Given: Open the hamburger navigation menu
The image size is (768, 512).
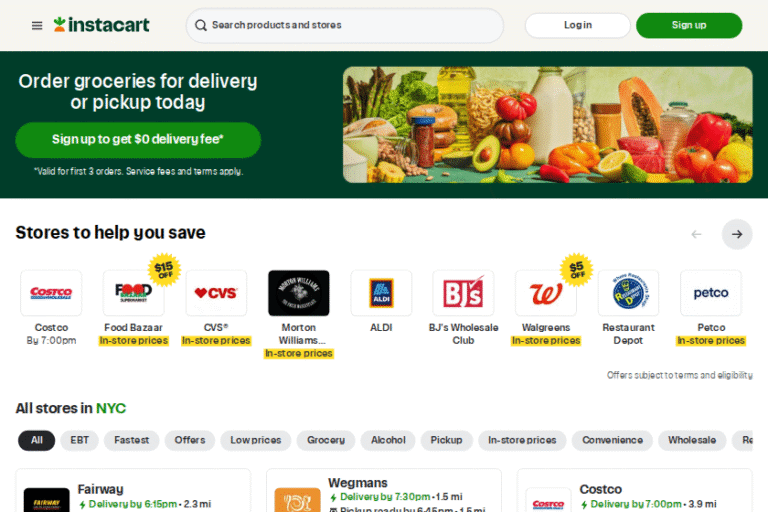Looking at the screenshot, I should 37,25.
